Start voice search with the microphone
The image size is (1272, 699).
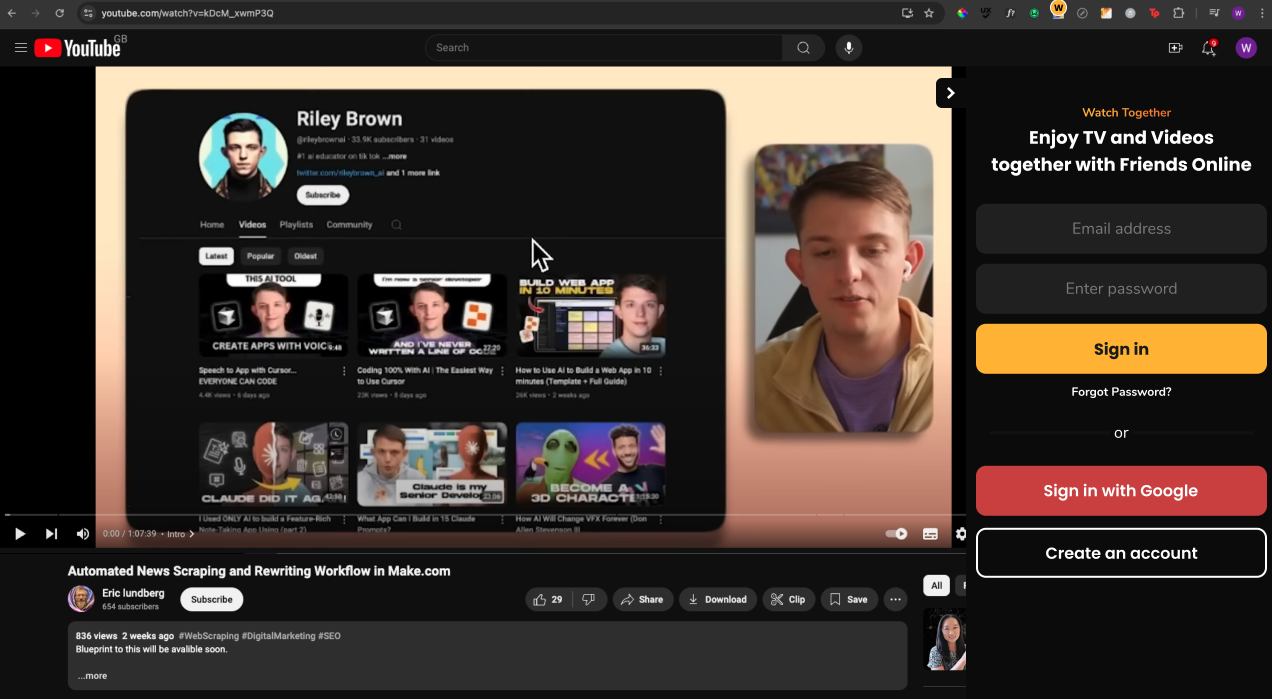[849, 48]
